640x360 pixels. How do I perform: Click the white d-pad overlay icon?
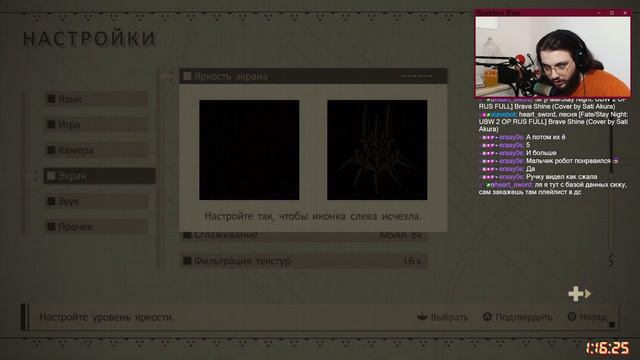[x=576, y=293]
